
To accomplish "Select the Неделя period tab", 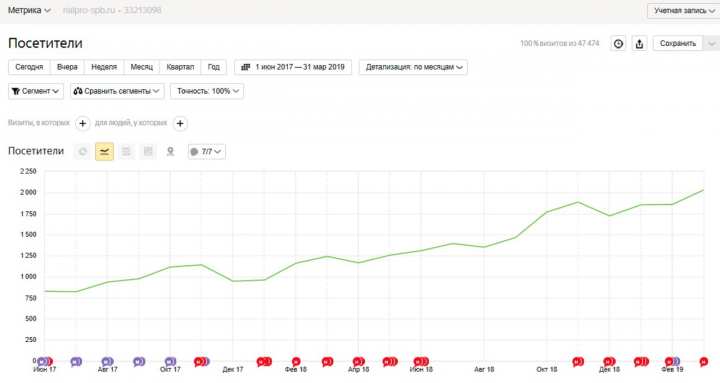I will tap(104, 67).
